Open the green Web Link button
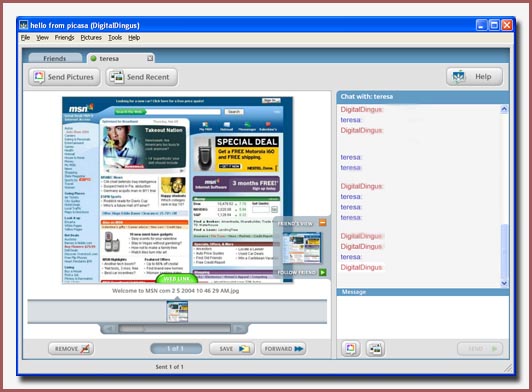532x392 pixels. coord(177,279)
